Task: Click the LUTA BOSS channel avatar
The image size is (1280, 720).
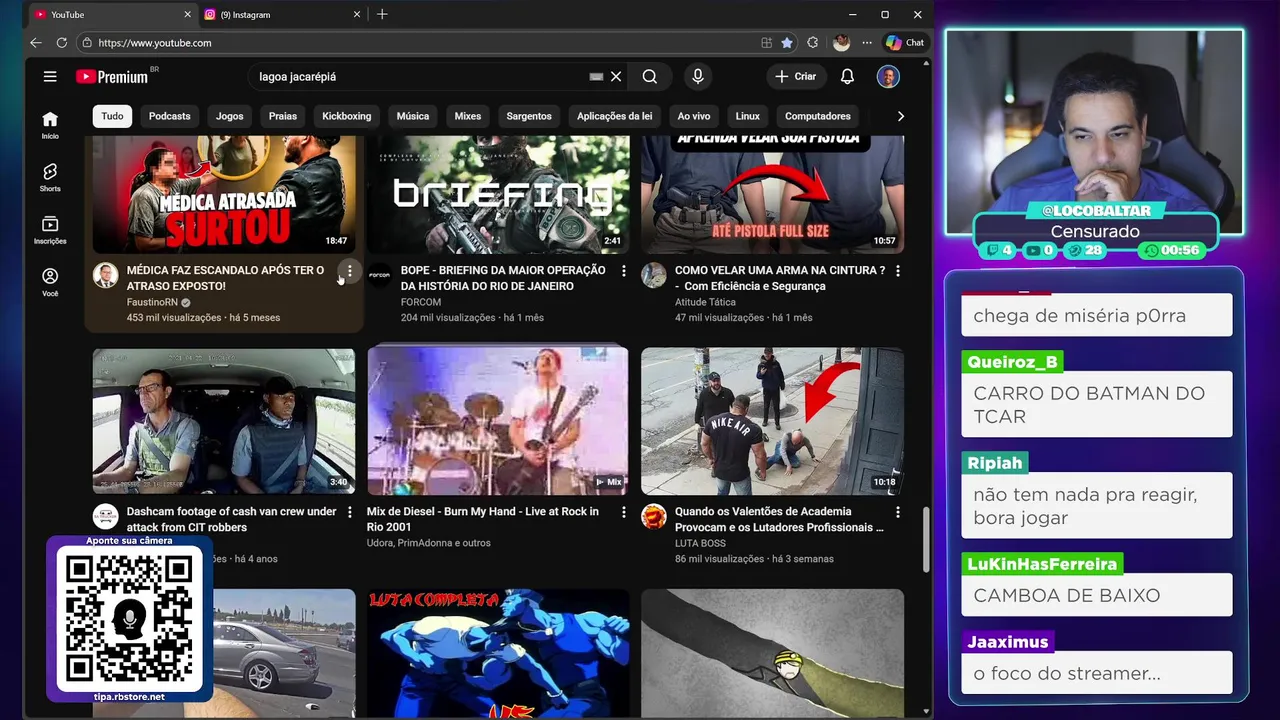Action: 654,517
